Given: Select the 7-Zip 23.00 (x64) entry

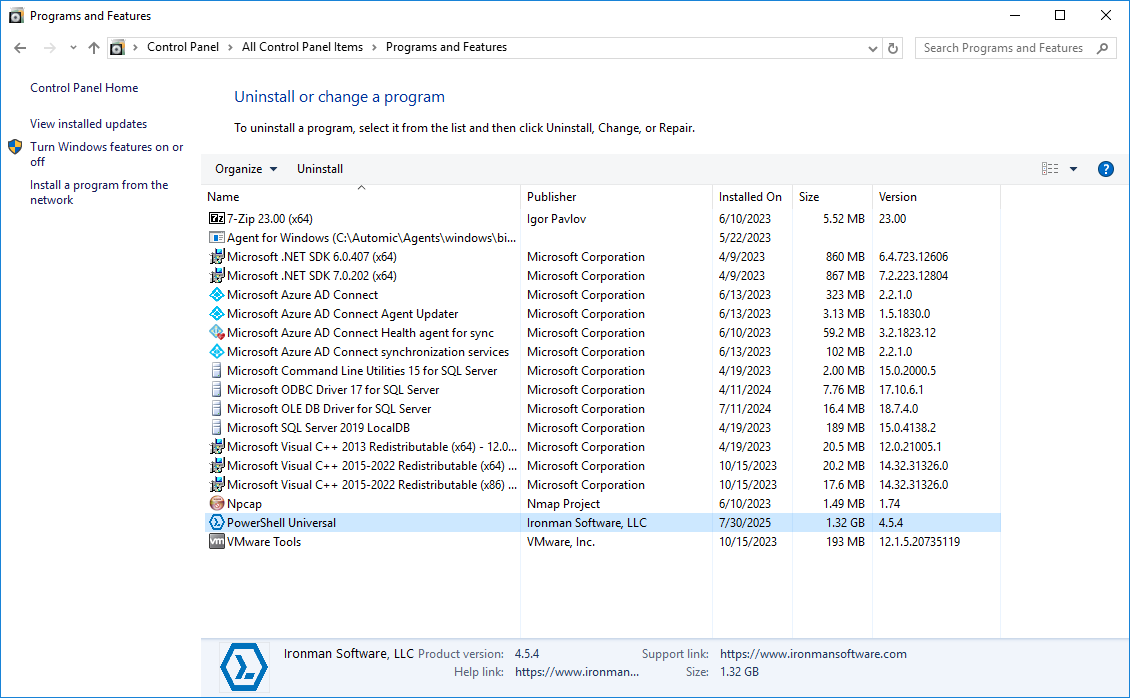Looking at the screenshot, I should click(x=270, y=219).
